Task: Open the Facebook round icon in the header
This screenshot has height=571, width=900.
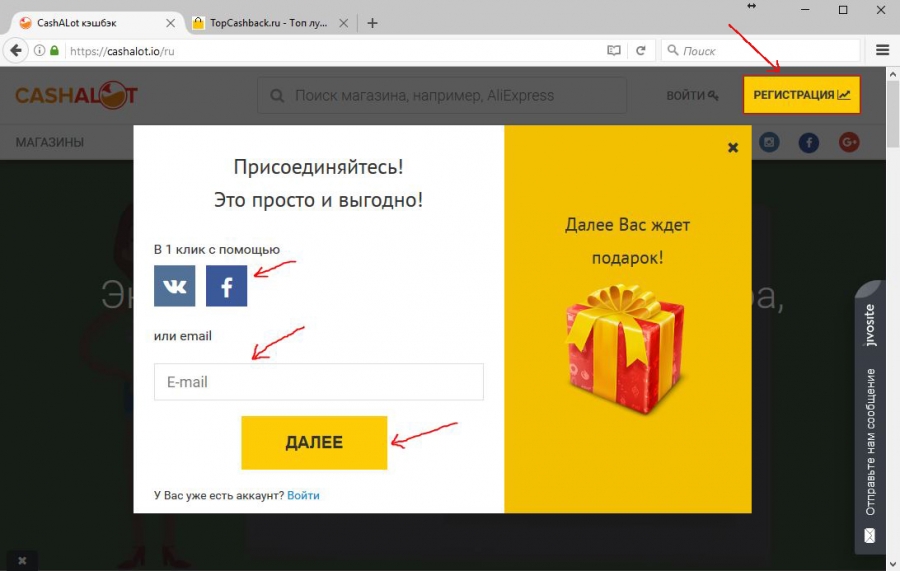Action: pyautogui.click(x=809, y=142)
